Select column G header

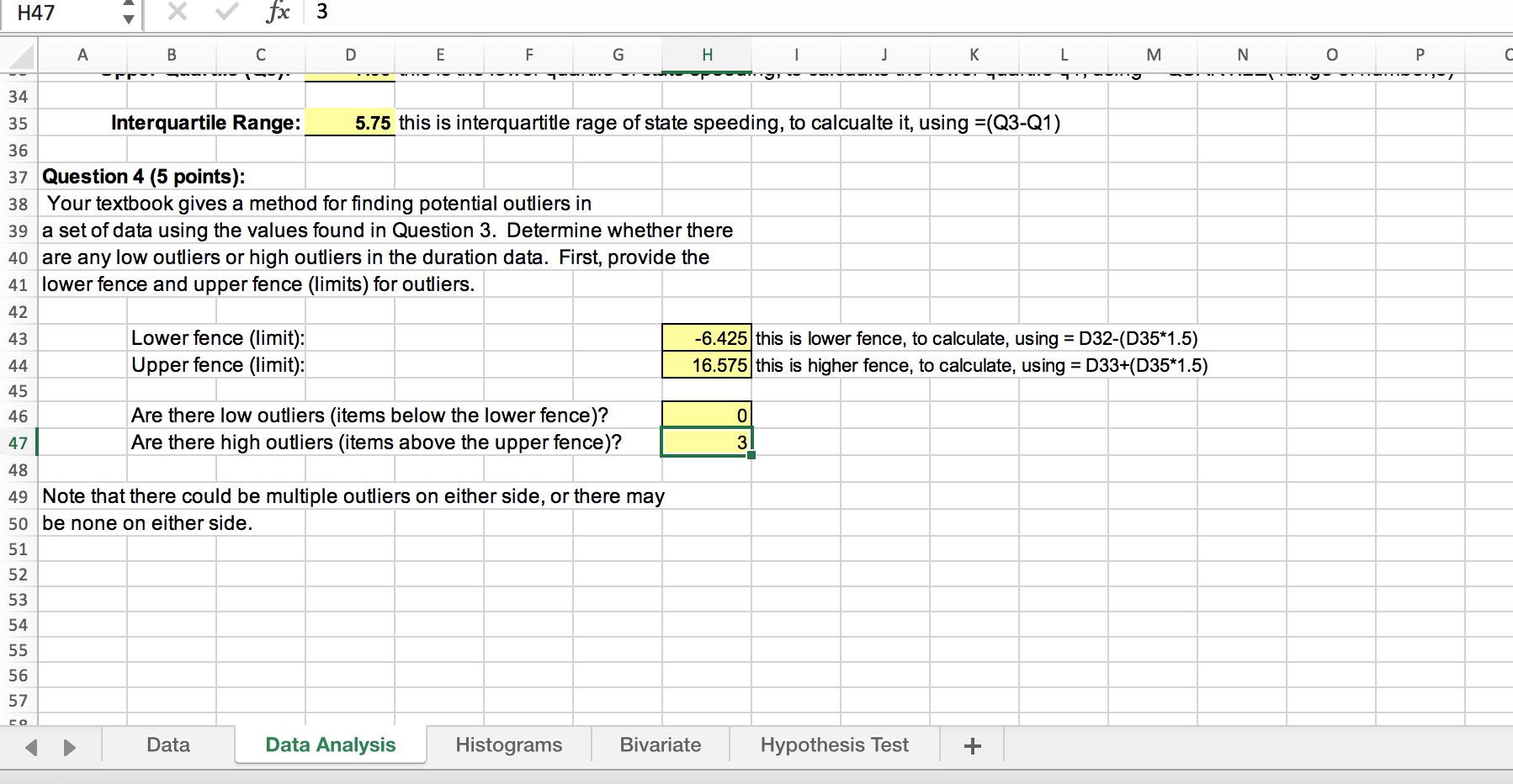click(618, 56)
